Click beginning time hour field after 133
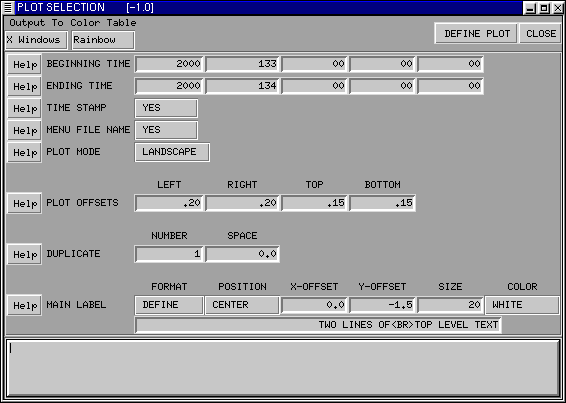This screenshot has height=403, width=566. [314, 64]
